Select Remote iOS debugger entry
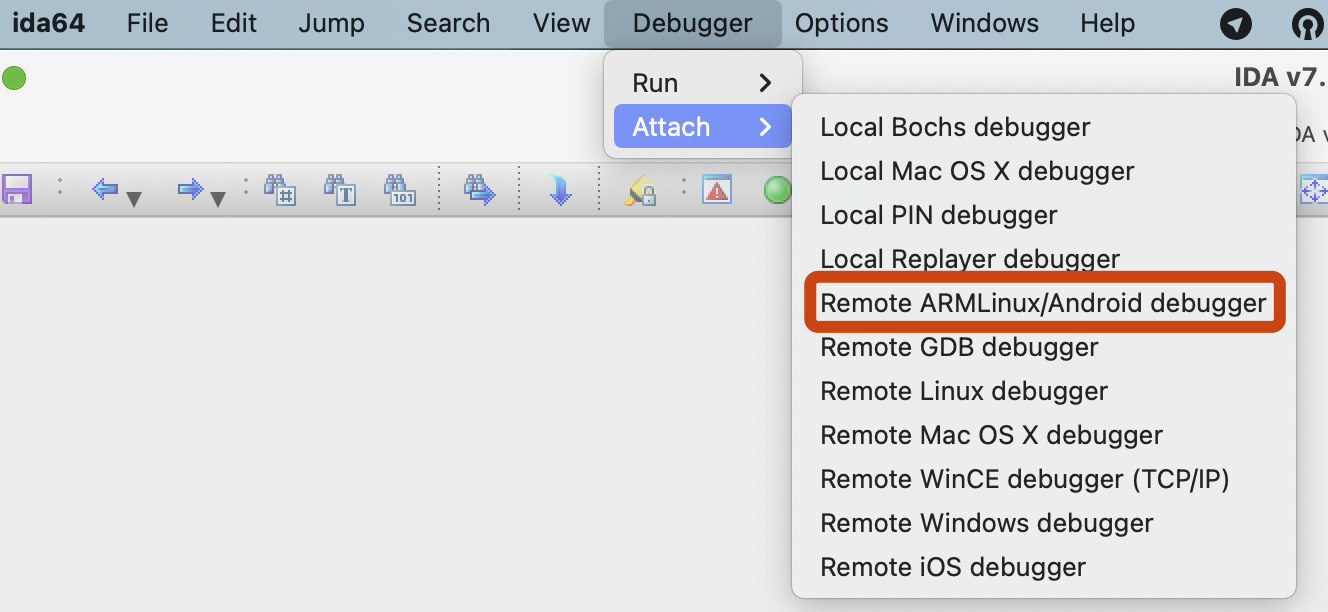Image resolution: width=1328 pixels, height=612 pixels. (952, 566)
